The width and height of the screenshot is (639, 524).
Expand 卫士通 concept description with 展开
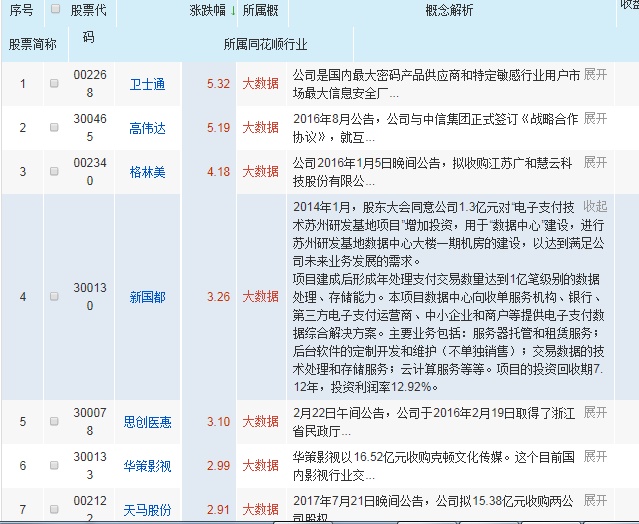click(x=595, y=75)
